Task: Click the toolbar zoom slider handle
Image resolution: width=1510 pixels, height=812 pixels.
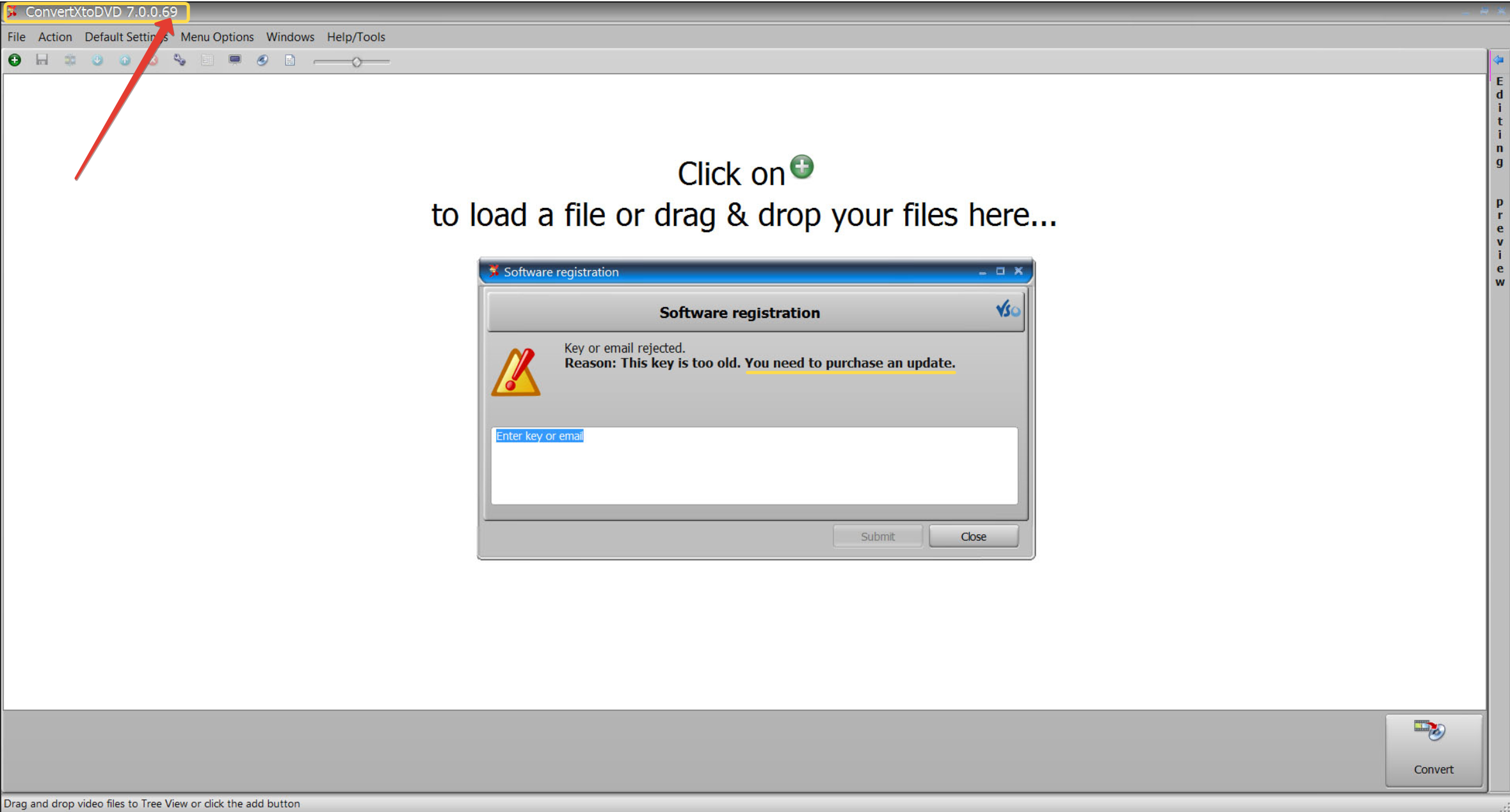Action: click(x=357, y=62)
